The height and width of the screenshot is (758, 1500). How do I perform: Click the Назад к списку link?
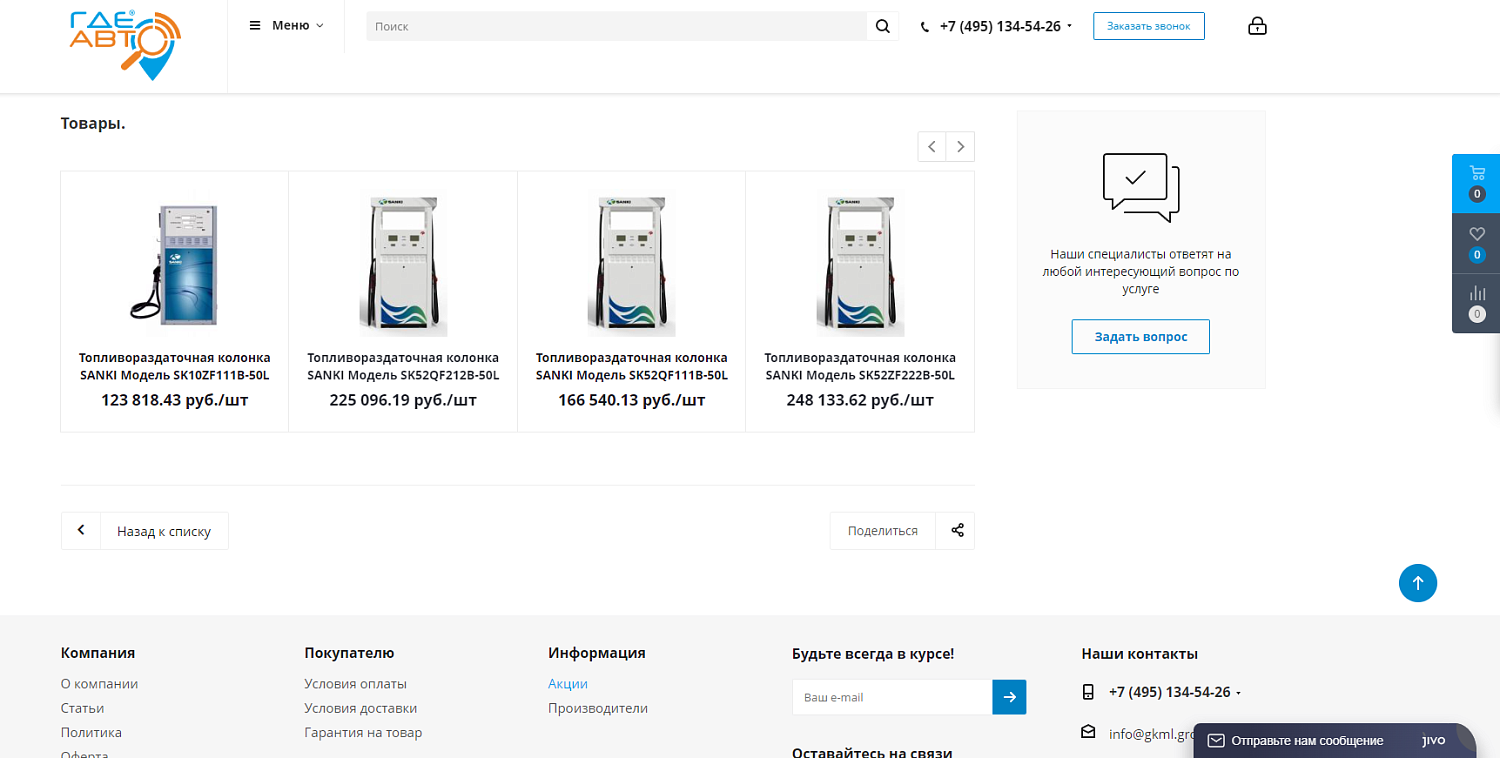coord(164,531)
